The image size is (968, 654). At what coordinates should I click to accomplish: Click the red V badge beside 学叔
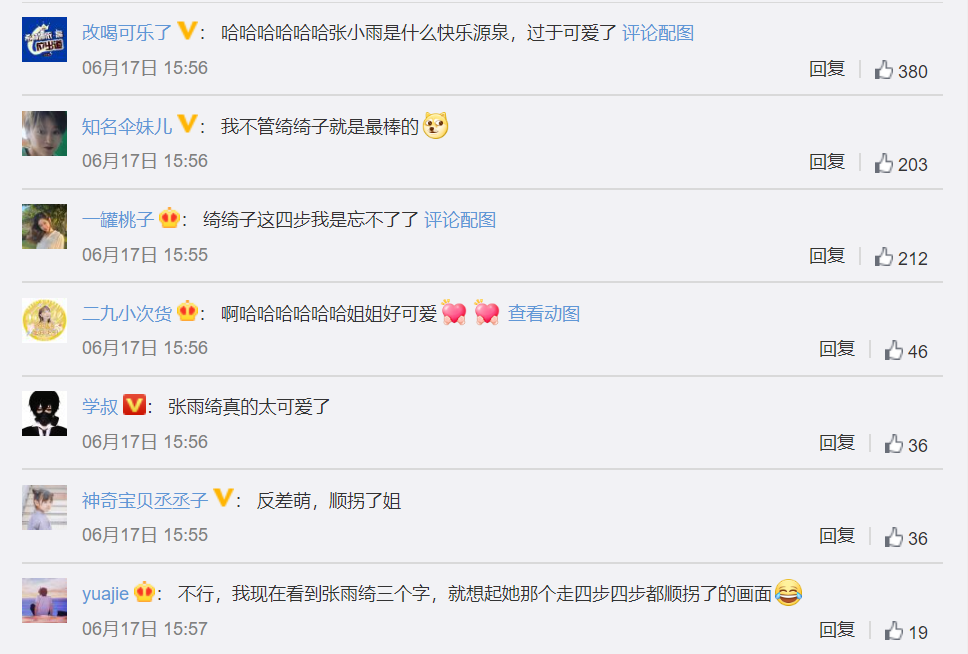[x=134, y=405]
